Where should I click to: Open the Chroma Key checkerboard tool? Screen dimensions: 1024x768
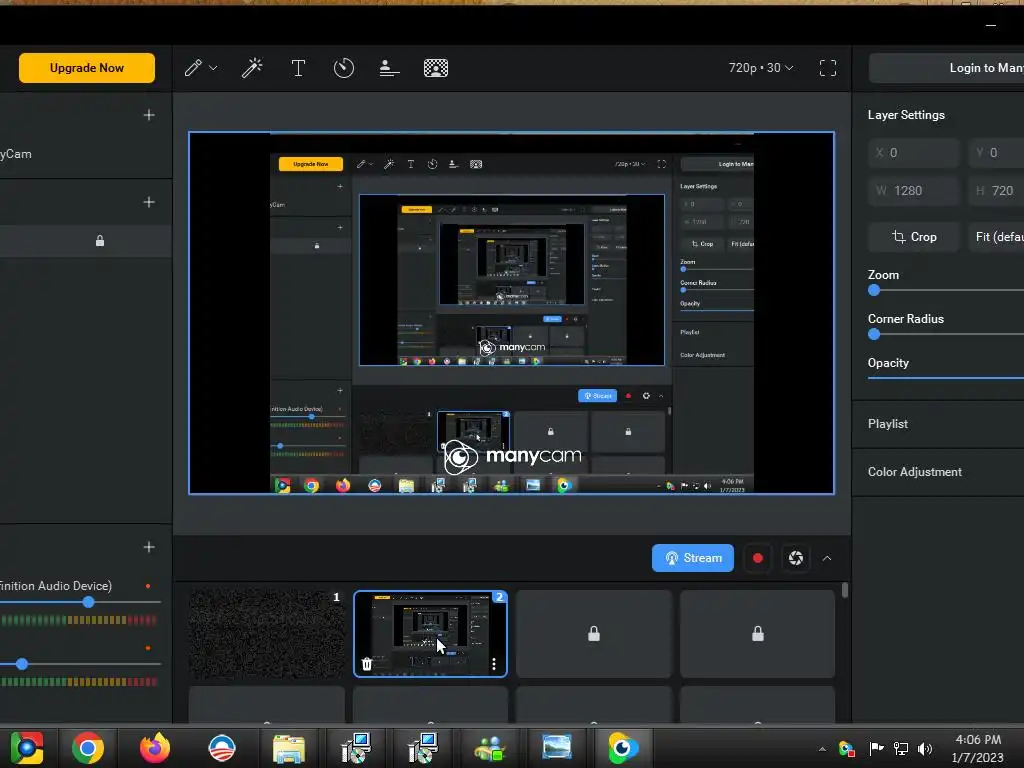tap(436, 68)
